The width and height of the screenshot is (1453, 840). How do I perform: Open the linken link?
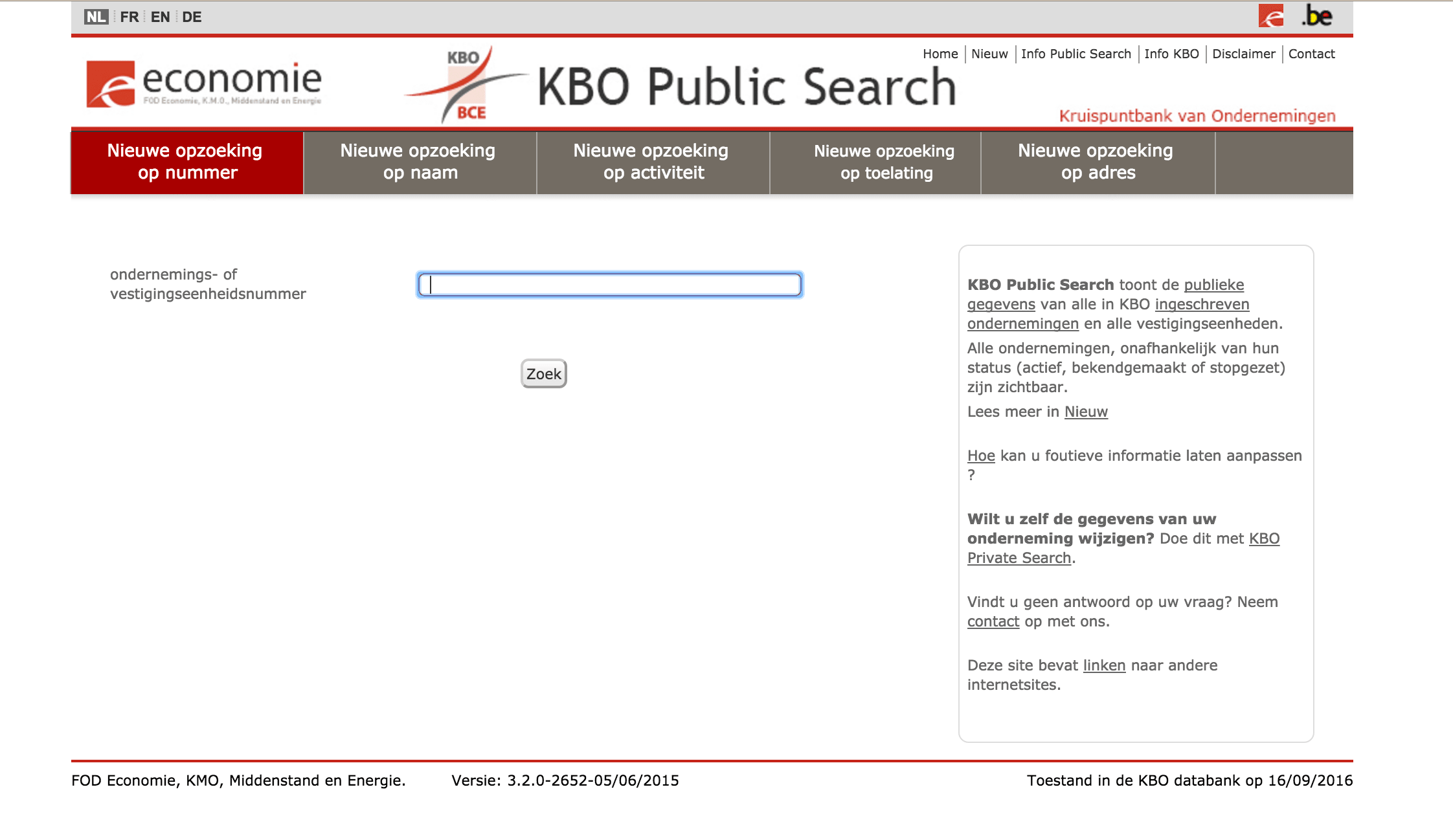(1104, 665)
